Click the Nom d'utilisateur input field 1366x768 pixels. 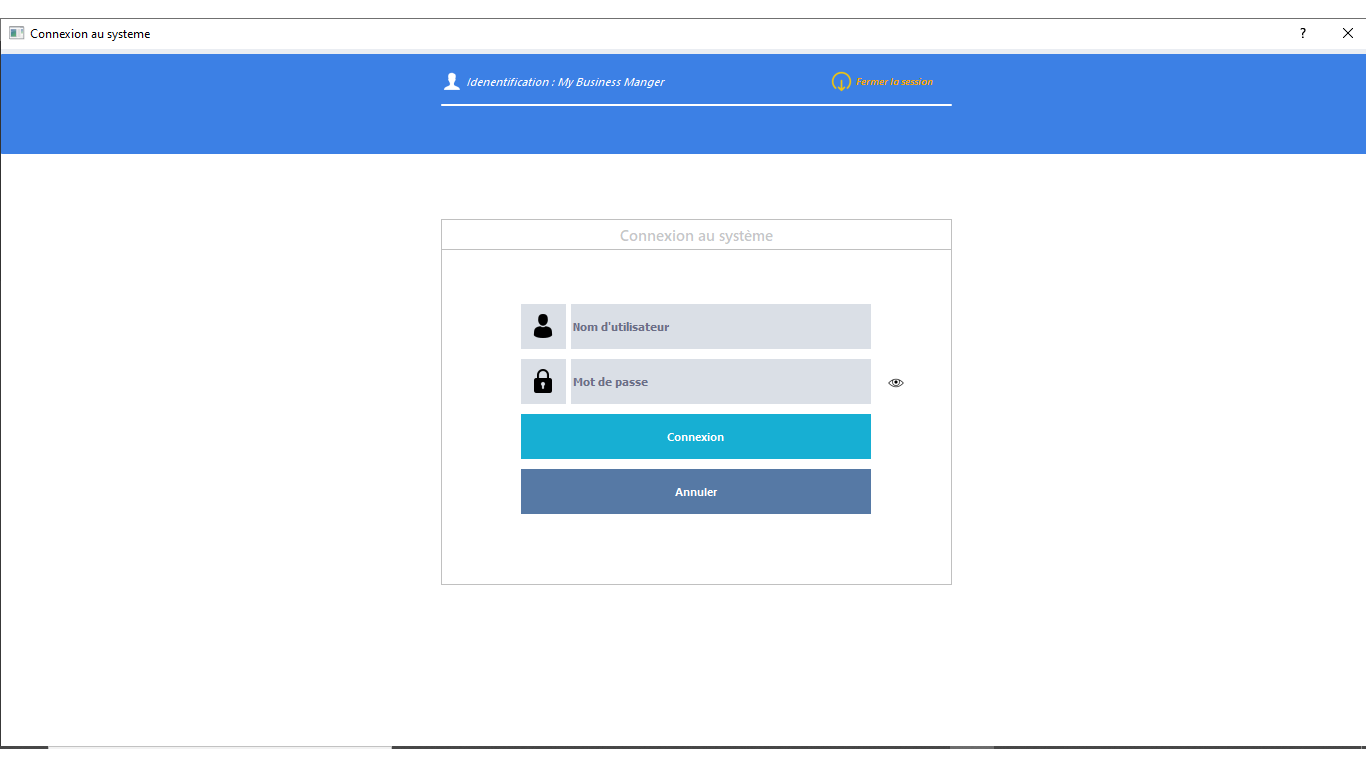click(720, 326)
